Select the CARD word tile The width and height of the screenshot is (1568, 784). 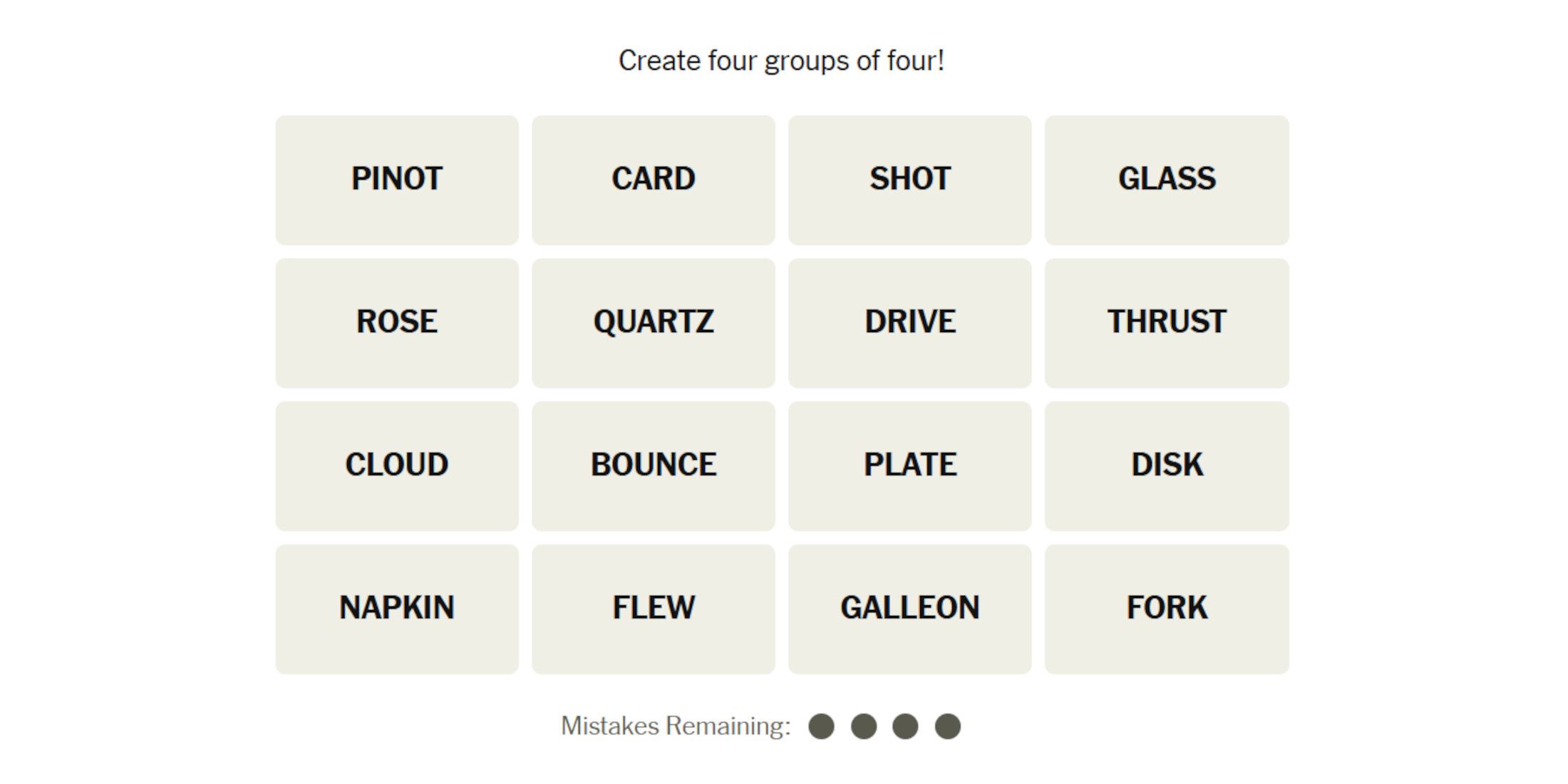click(653, 180)
